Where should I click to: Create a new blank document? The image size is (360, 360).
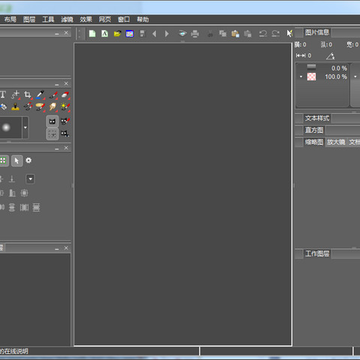pyautogui.click(x=92, y=33)
